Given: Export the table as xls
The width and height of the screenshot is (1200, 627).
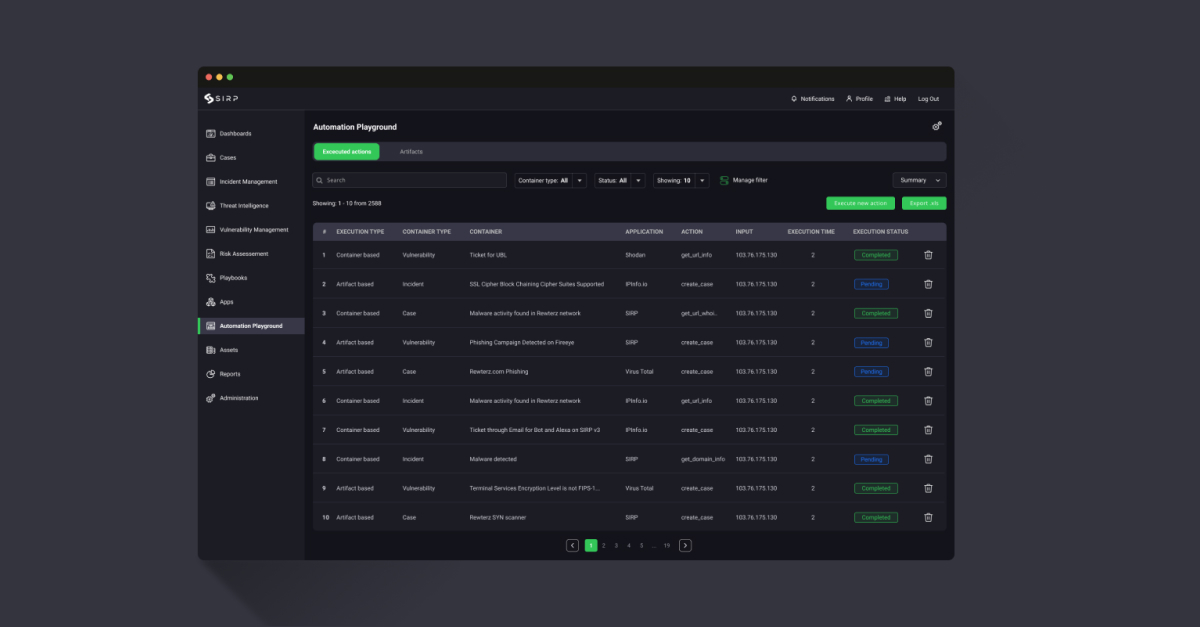Looking at the screenshot, I should (x=923, y=202).
